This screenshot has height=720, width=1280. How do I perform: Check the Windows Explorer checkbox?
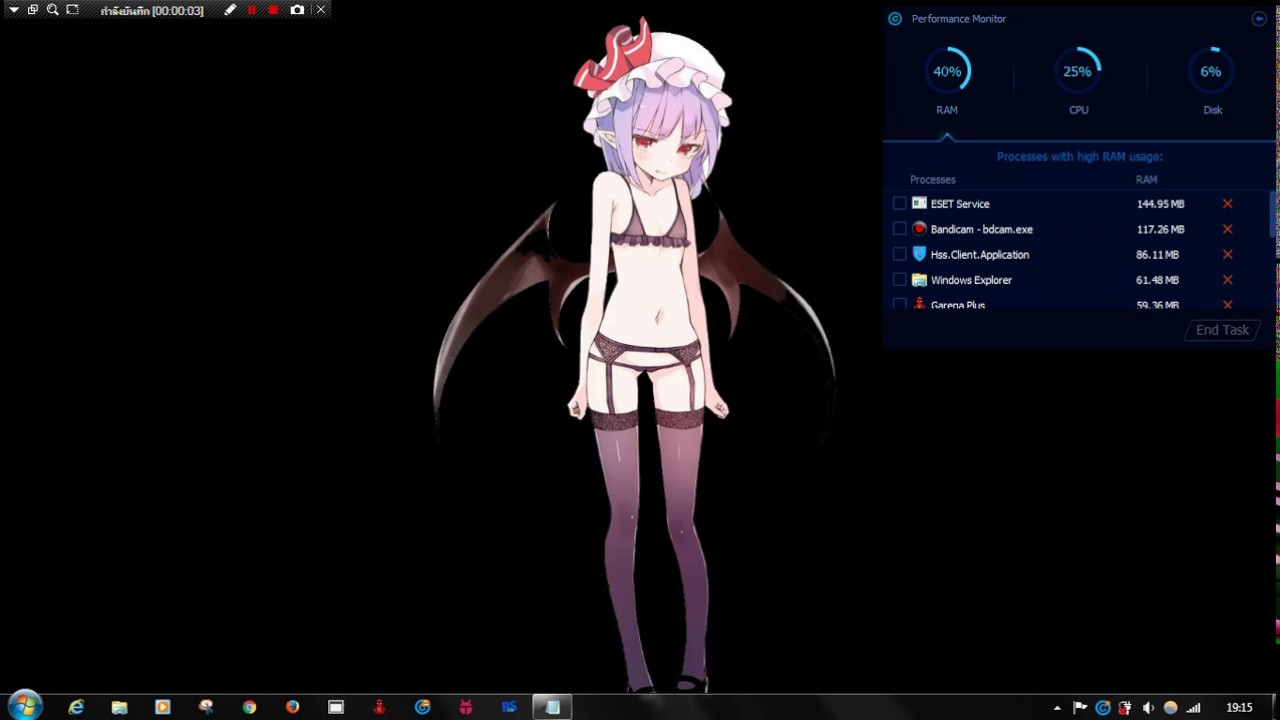[900, 280]
